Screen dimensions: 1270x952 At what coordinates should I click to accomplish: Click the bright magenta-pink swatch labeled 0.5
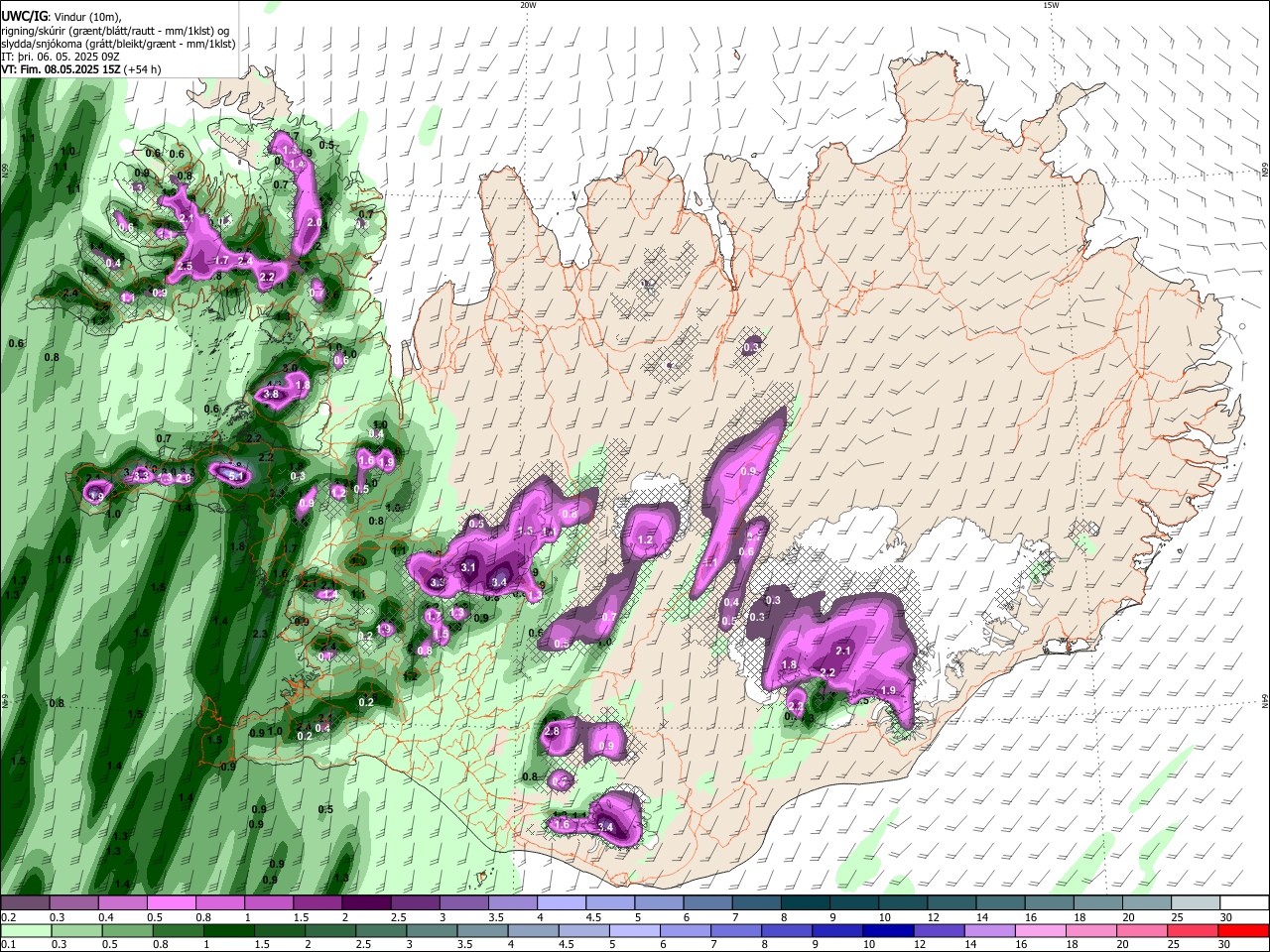point(171,903)
